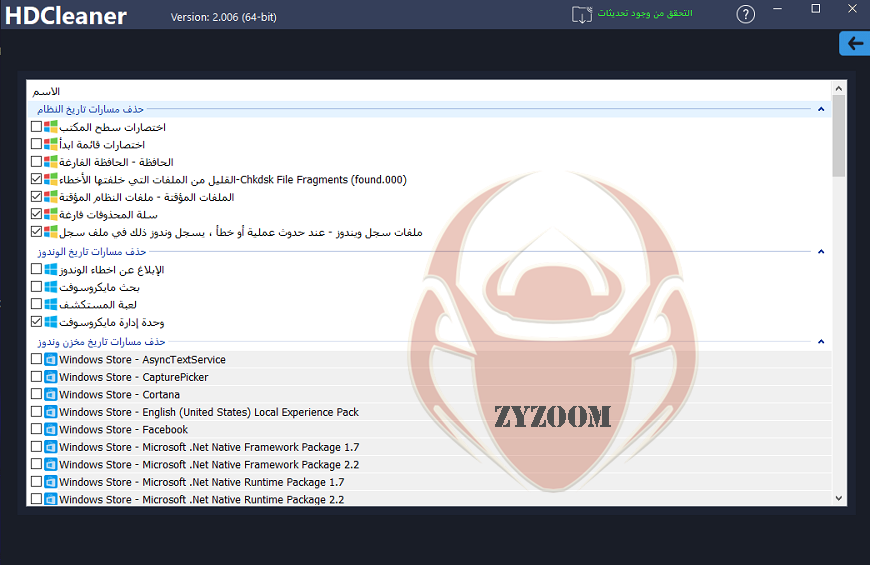Check the Windows Store - Cortana checkbox
870x565 pixels.
point(37,394)
